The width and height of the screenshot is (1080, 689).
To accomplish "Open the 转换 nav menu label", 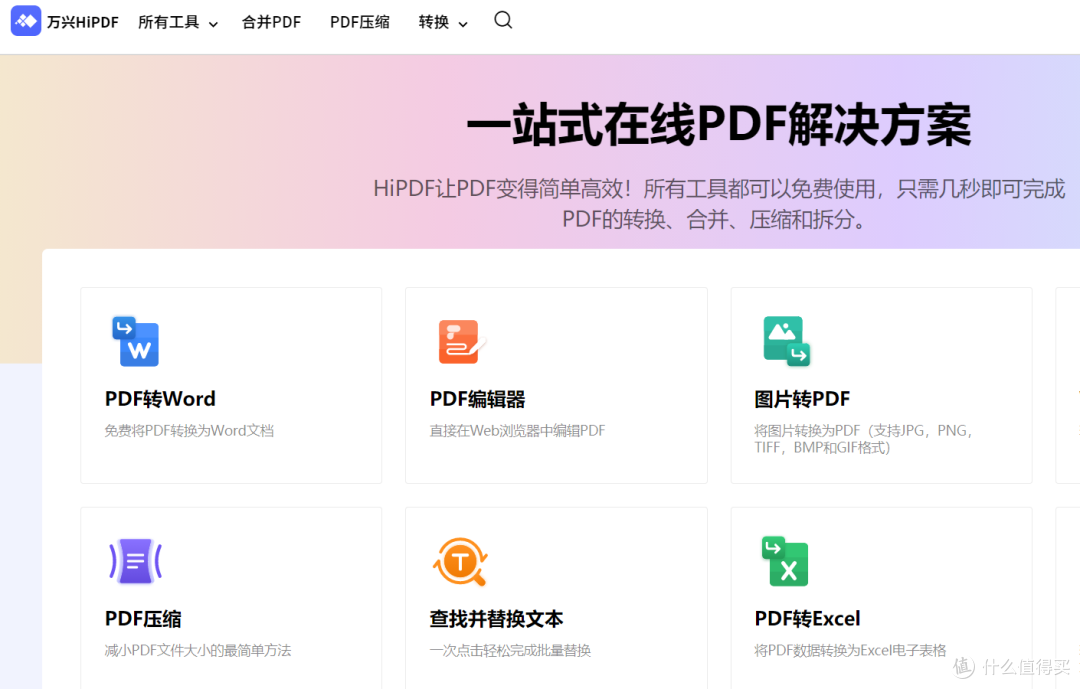I will point(434,22).
